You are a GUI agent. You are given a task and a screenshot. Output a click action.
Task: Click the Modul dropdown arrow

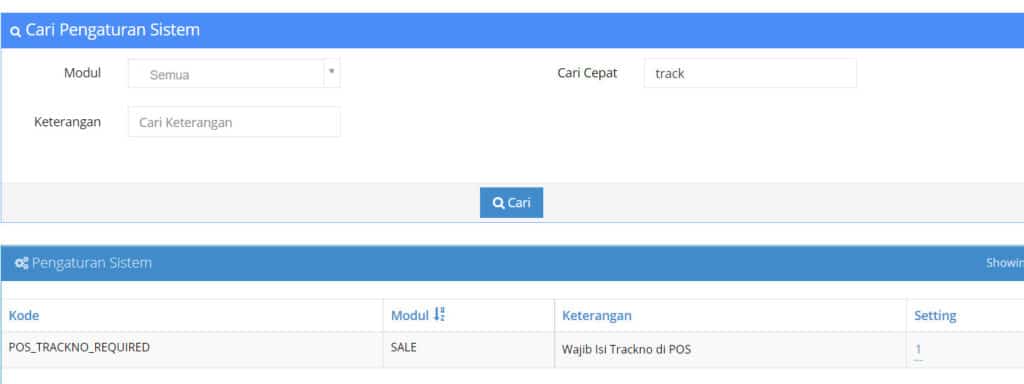[332, 73]
